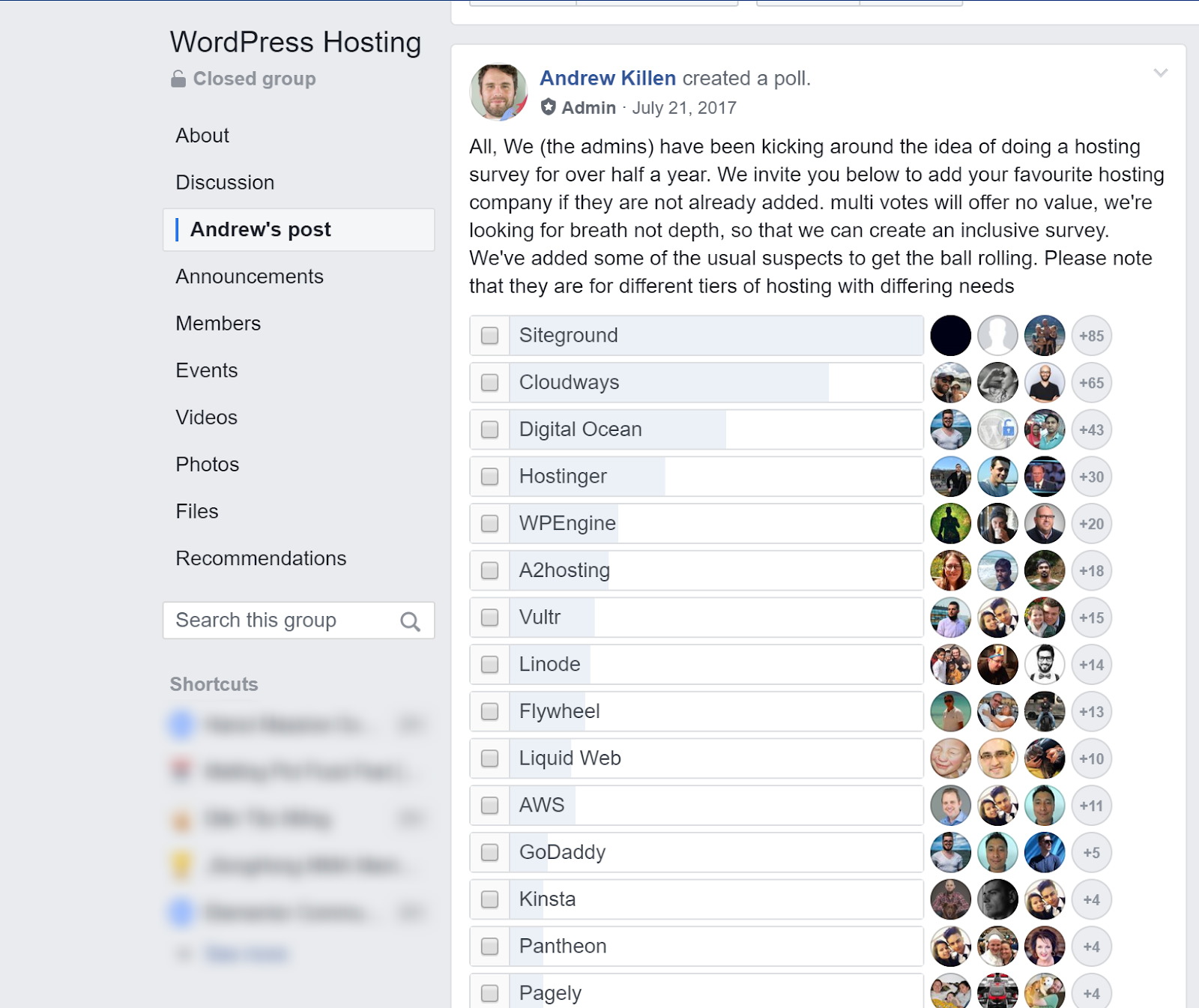Click the WordPress logo avatar beside Digital Ocean

click(x=997, y=429)
